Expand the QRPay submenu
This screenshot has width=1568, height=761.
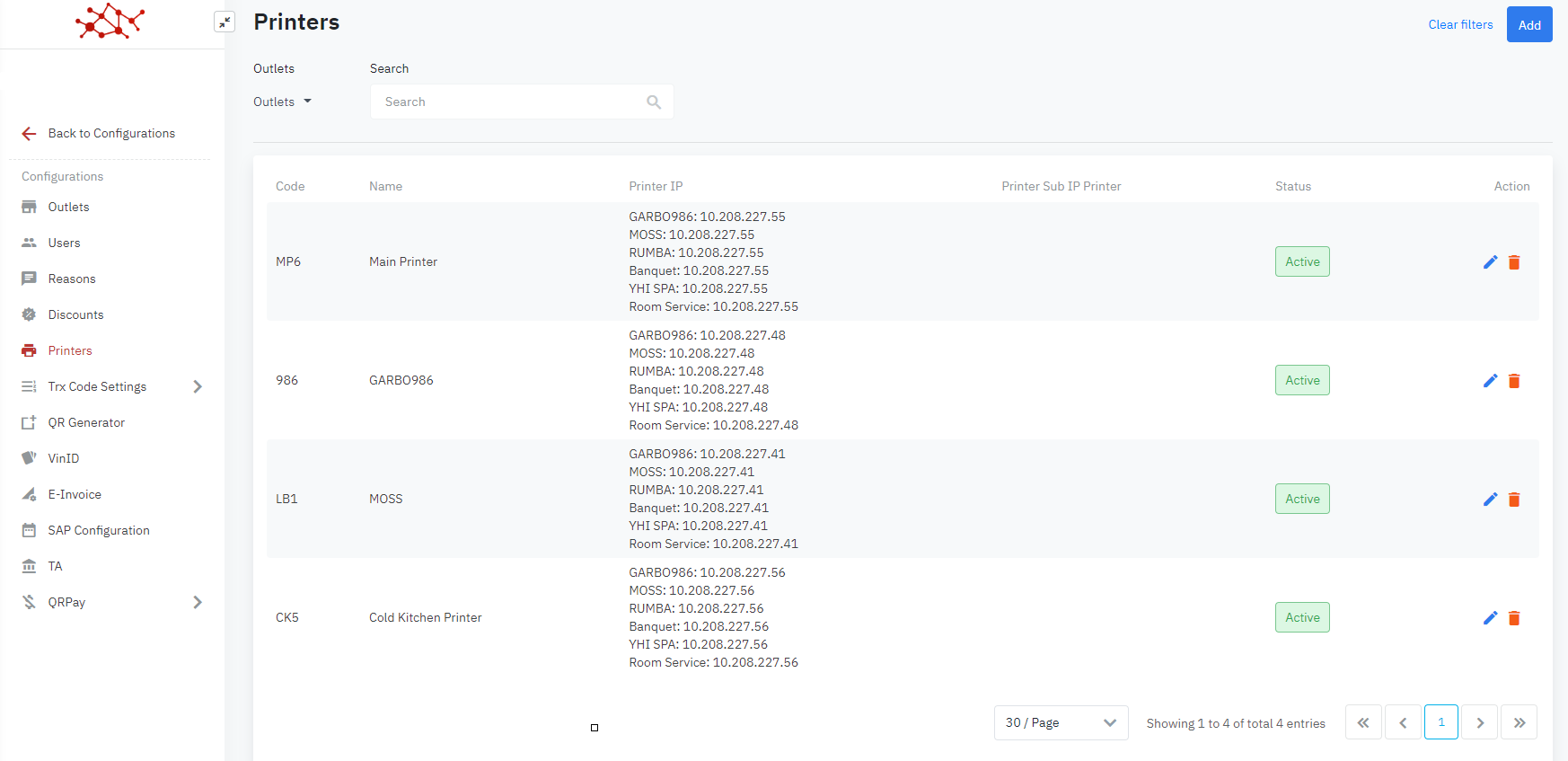(x=198, y=603)
